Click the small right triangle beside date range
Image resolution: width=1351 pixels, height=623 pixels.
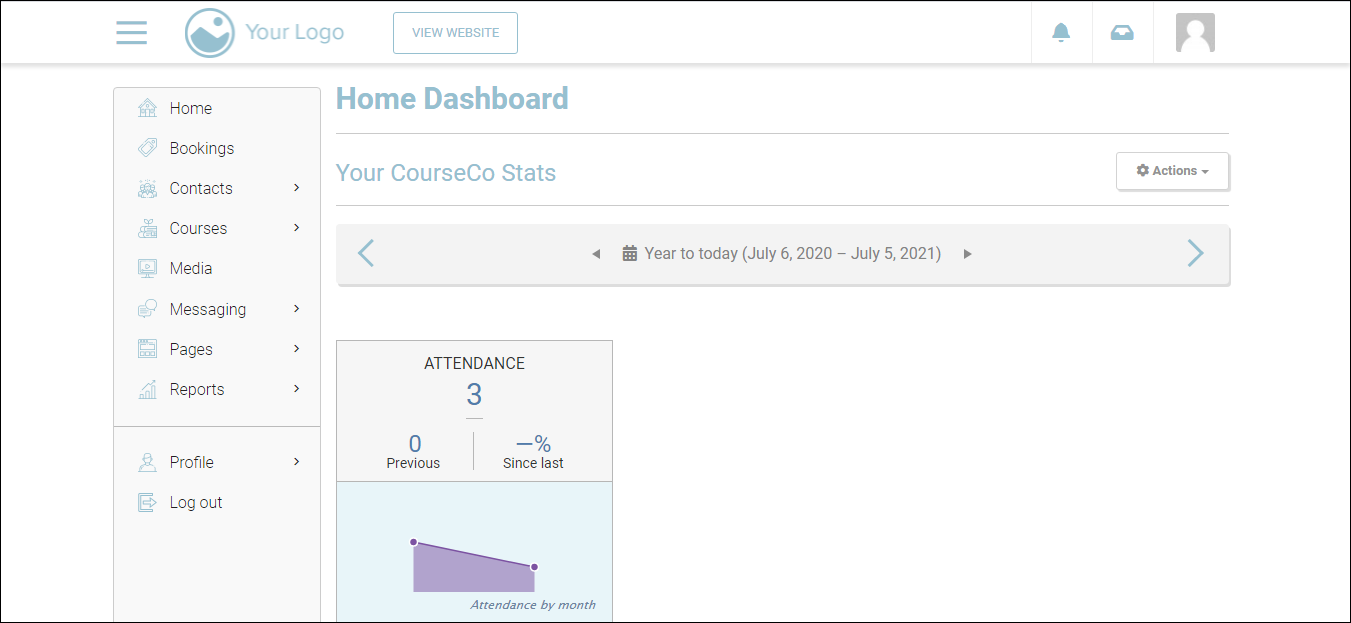pyautogui.click(x=967, y=254)
